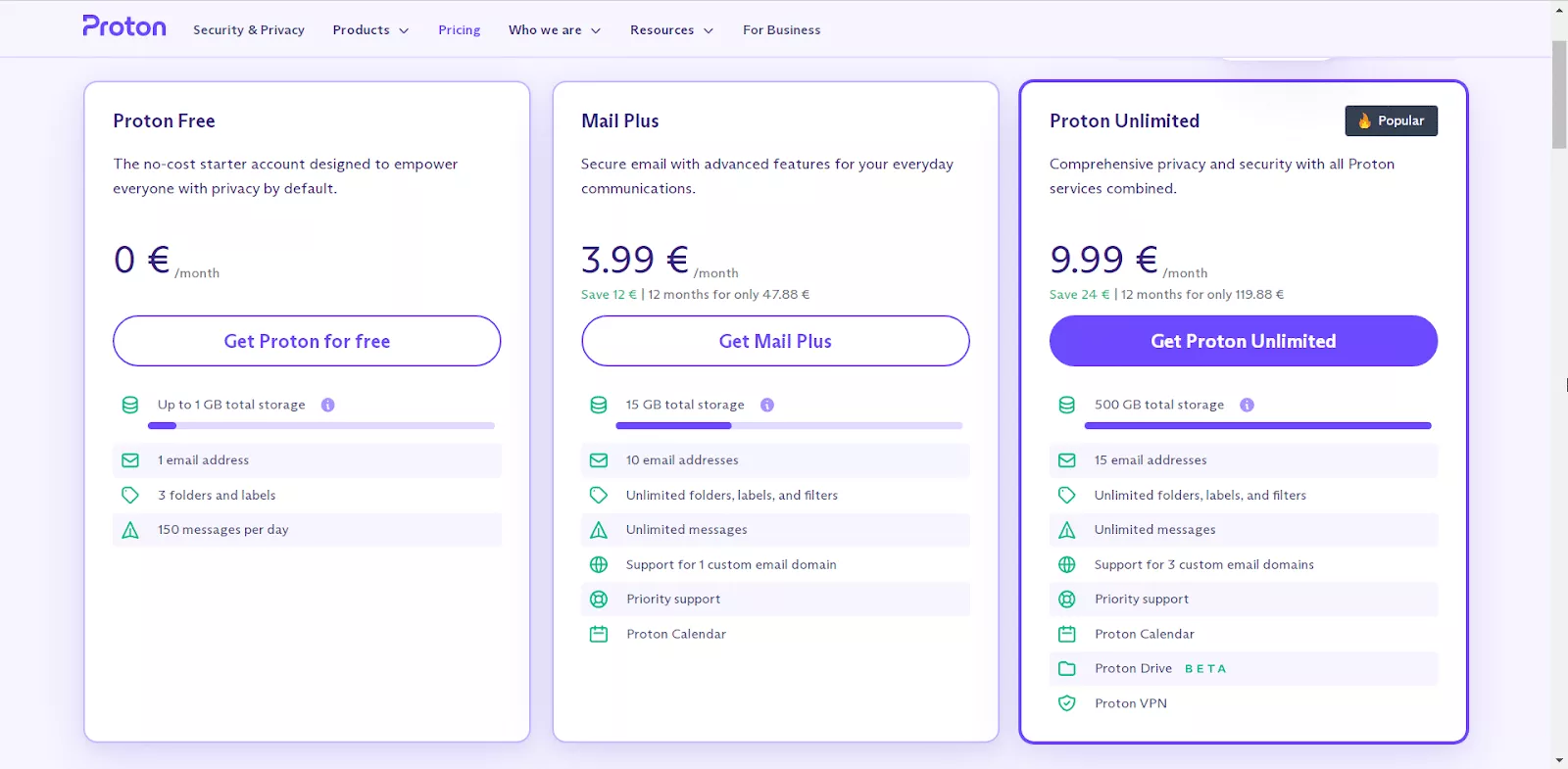Click Get Proton Unlimited button
The width and height of the screenshot is (1568, 769).
(x=1244, y=341)
